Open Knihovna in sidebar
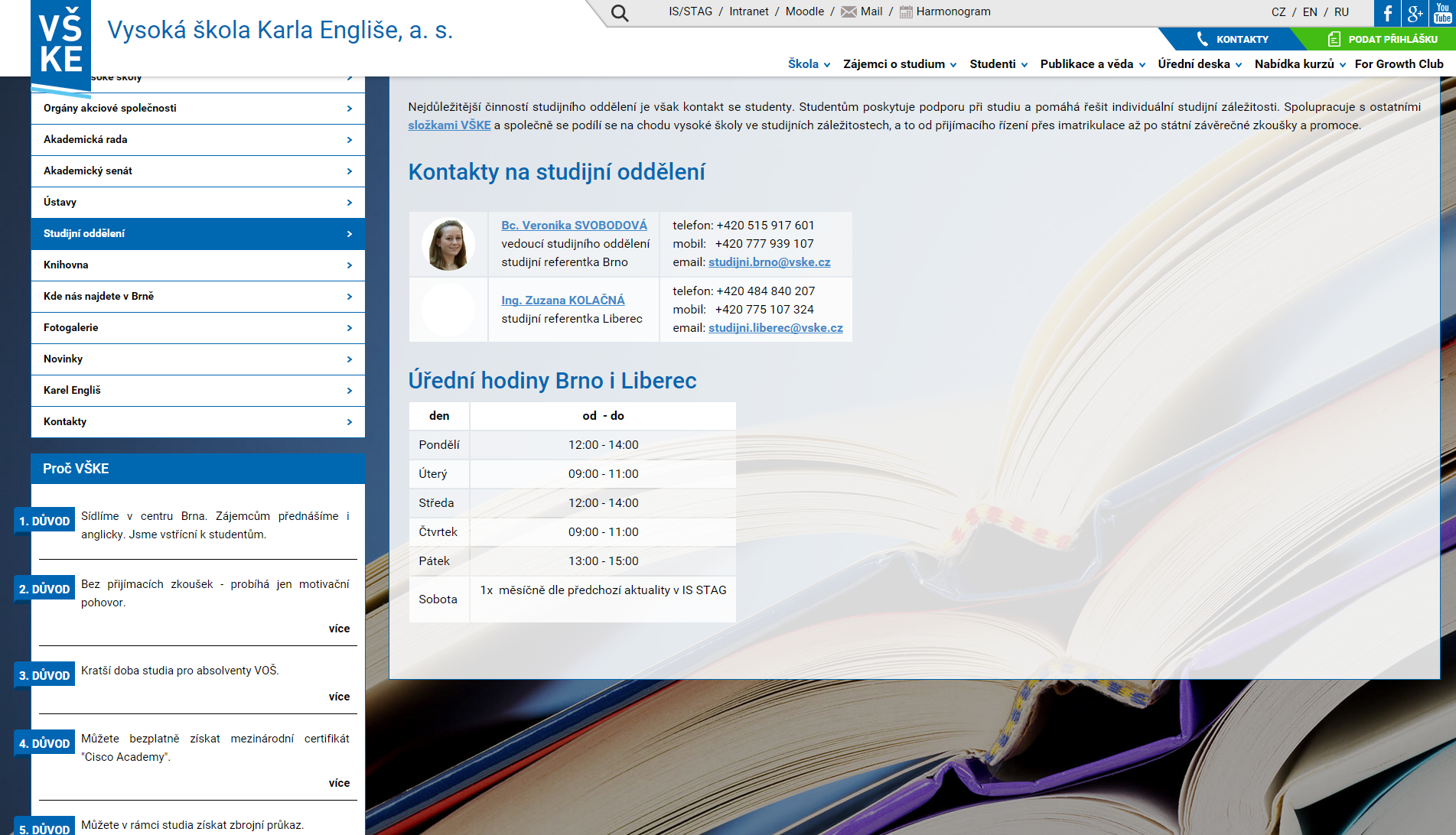 (197, 265)
